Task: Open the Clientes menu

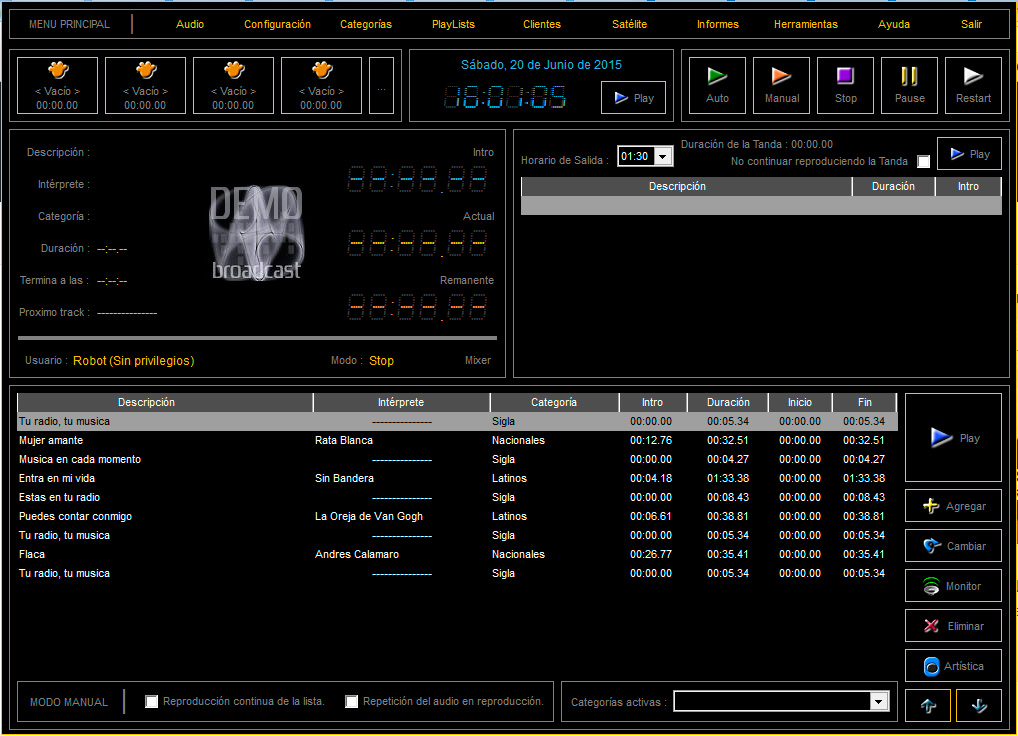Action: point(541,24)
